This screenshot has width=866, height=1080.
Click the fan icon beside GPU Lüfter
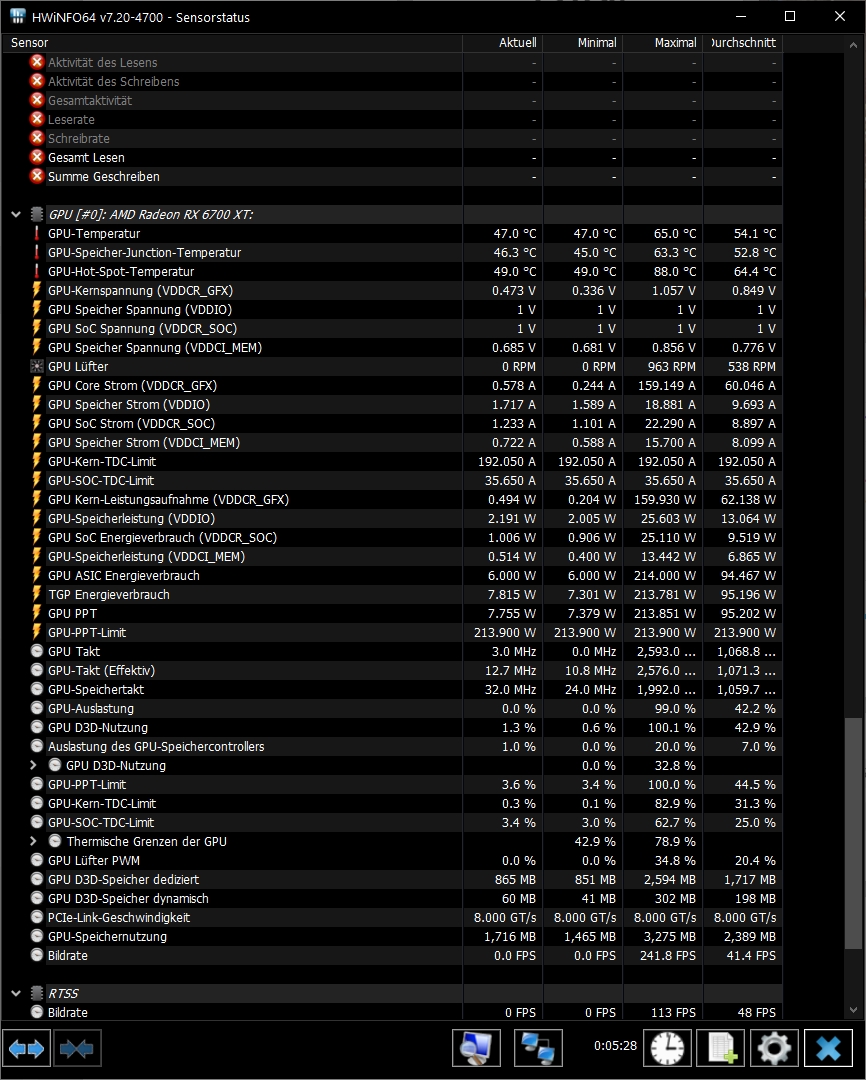coord(36,366)
